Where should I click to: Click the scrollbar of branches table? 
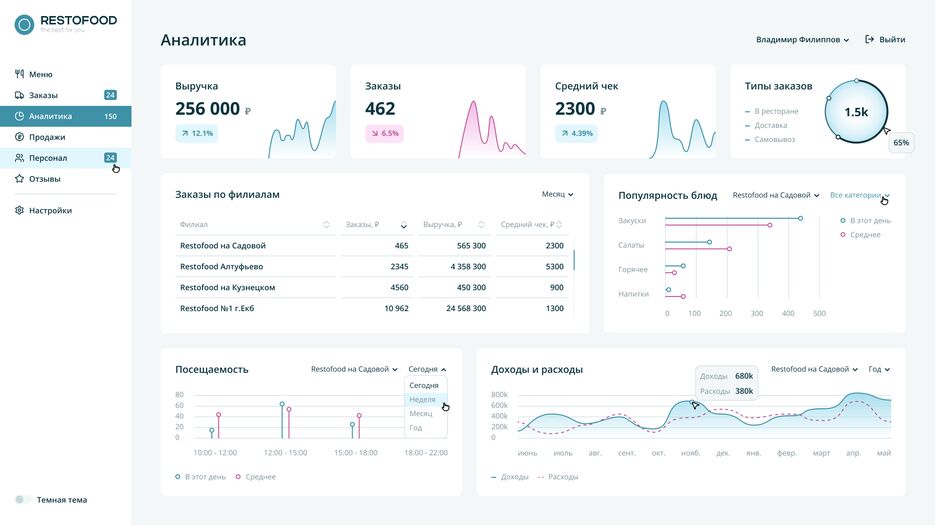point(574,260)
